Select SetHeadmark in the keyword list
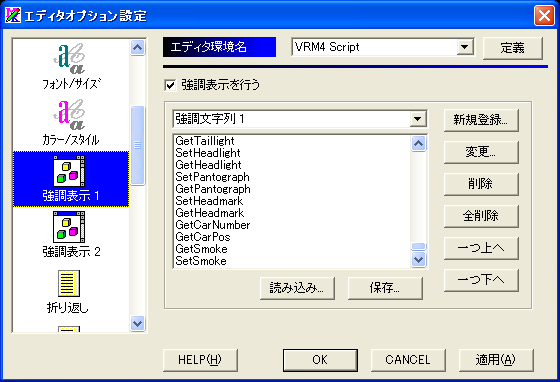This screenshot has width=560, height=382. (292, 201)
